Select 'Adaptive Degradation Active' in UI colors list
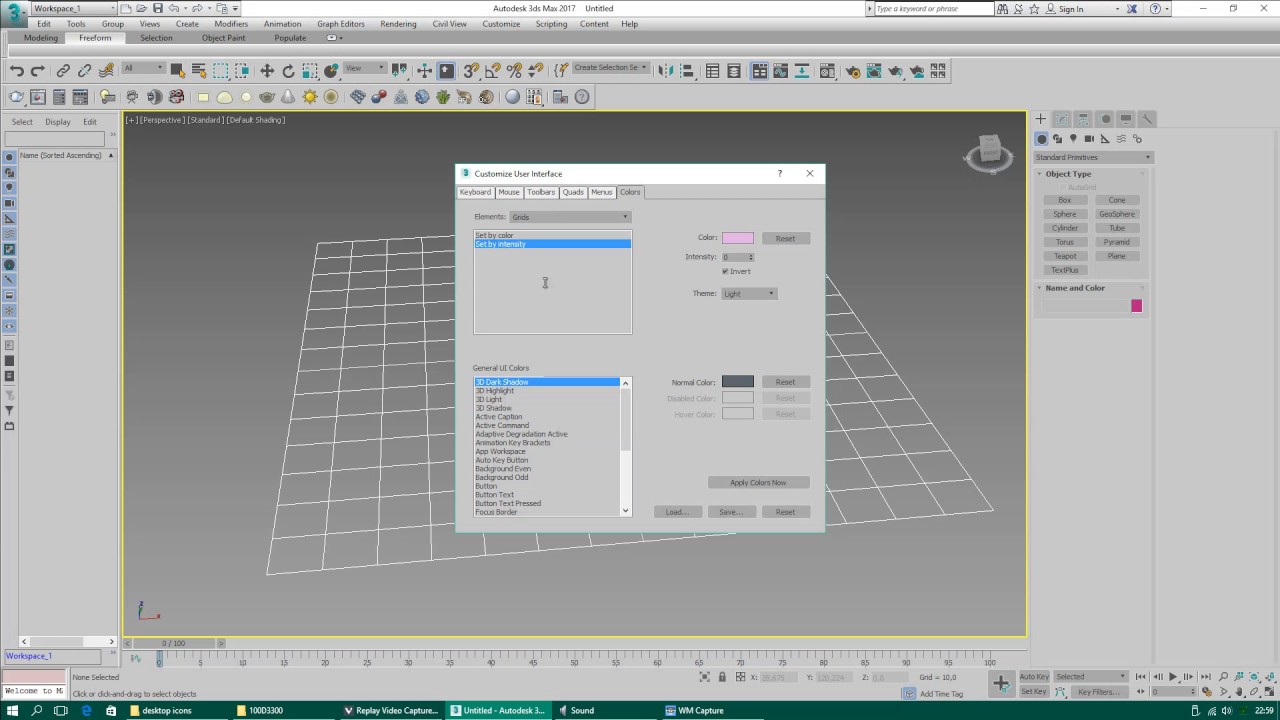The height and width of the screenshot is (720, 1280). (547, 434)
